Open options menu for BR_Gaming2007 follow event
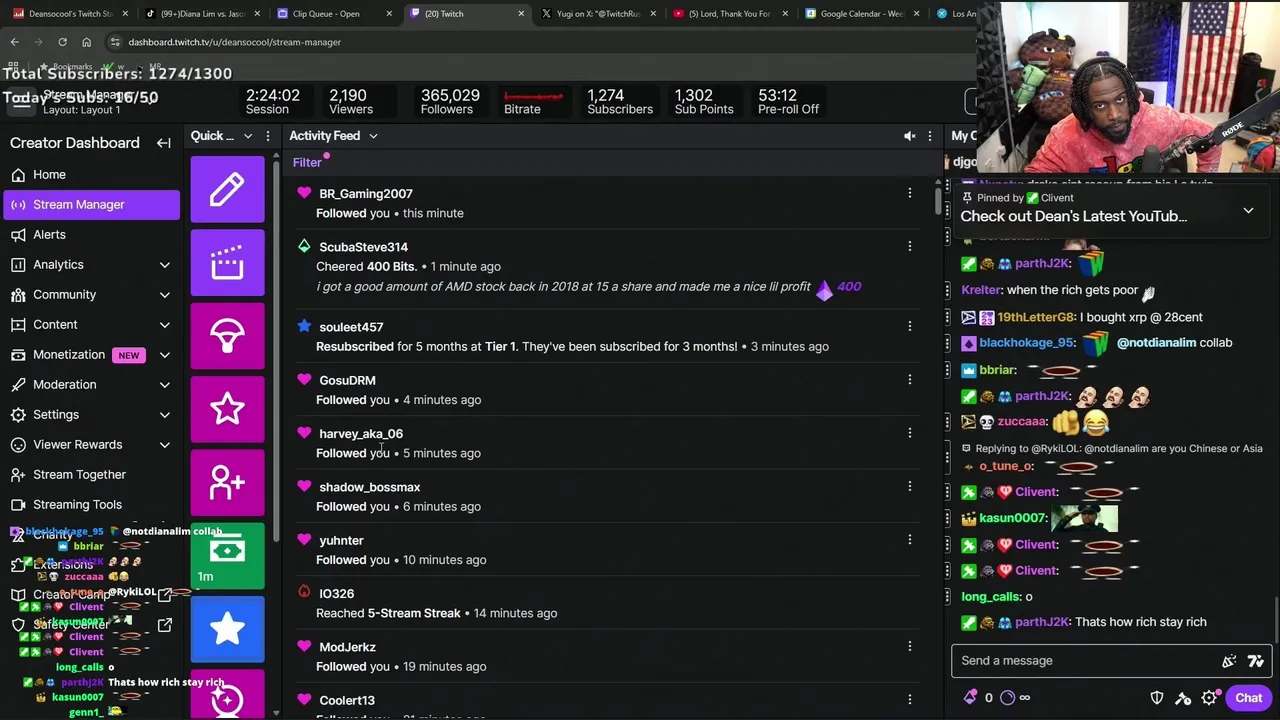This screenshot has height=720, width=1280. pos(909,193)
